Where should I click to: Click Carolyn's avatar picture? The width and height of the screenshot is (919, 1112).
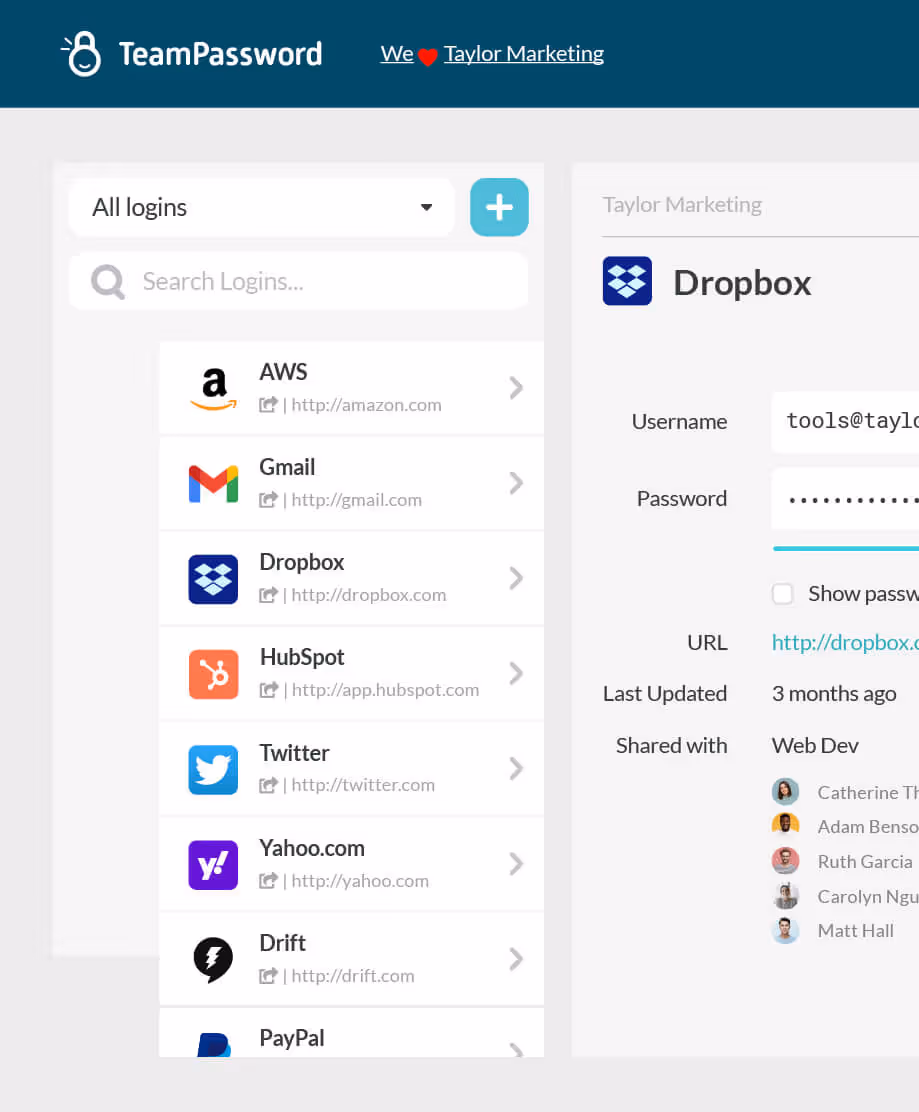[x=786, y=896]
